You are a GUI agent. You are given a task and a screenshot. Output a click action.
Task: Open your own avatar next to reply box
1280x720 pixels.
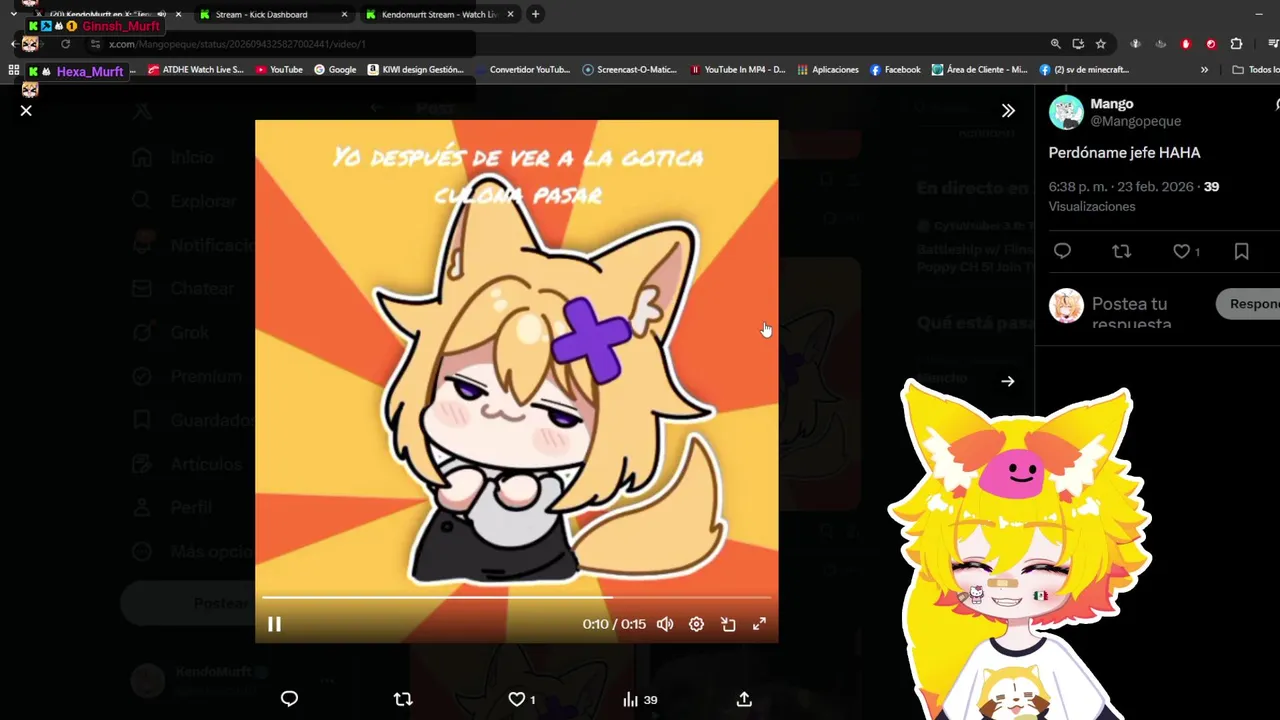point(1066,306)
